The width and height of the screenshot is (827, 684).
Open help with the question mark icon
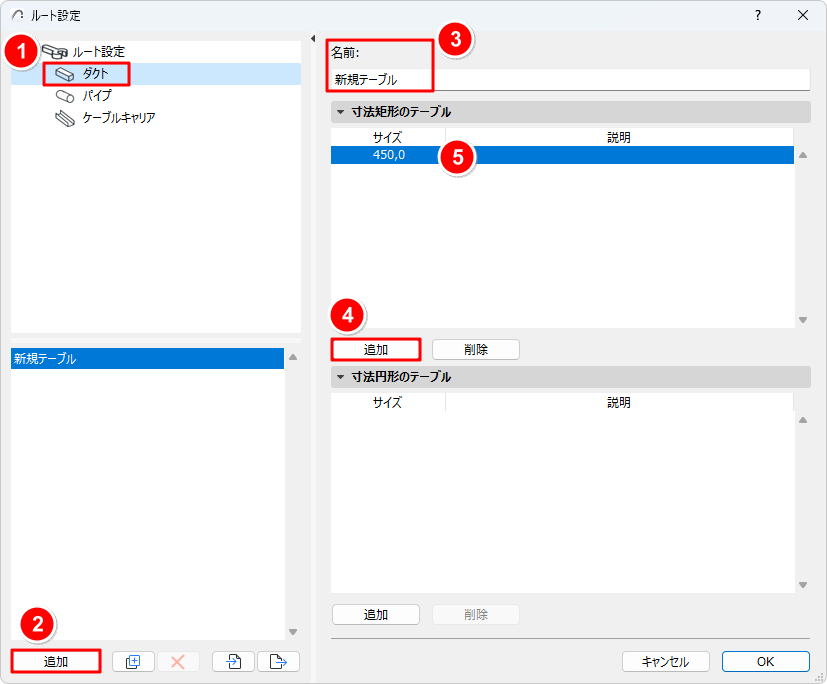757,15
